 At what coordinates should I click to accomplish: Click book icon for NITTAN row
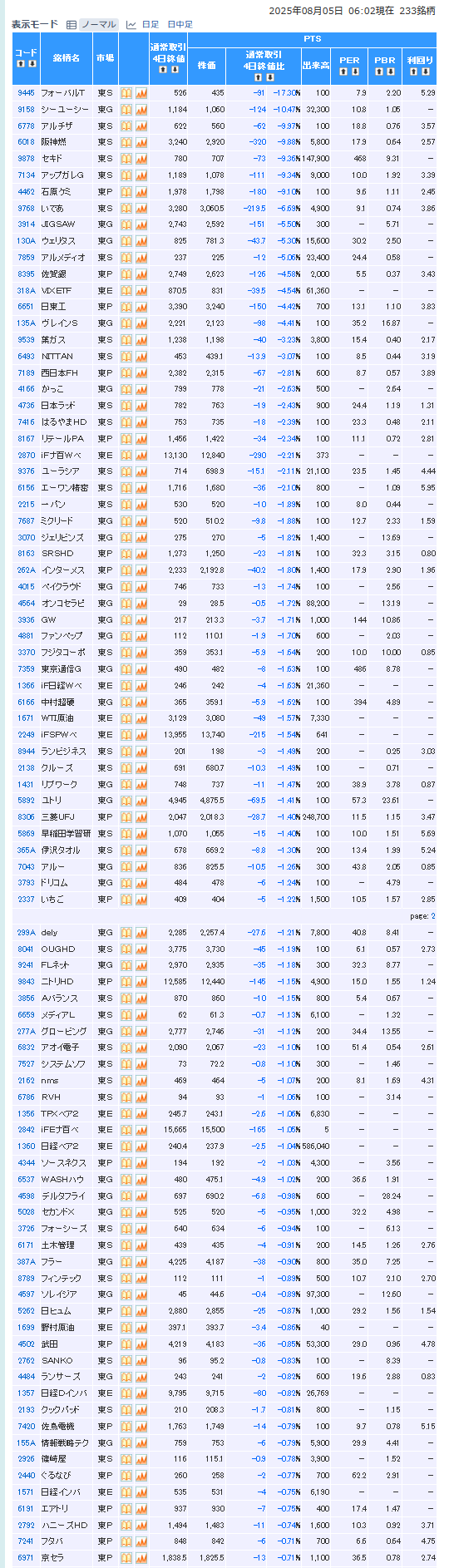click(x=126, y=357)
